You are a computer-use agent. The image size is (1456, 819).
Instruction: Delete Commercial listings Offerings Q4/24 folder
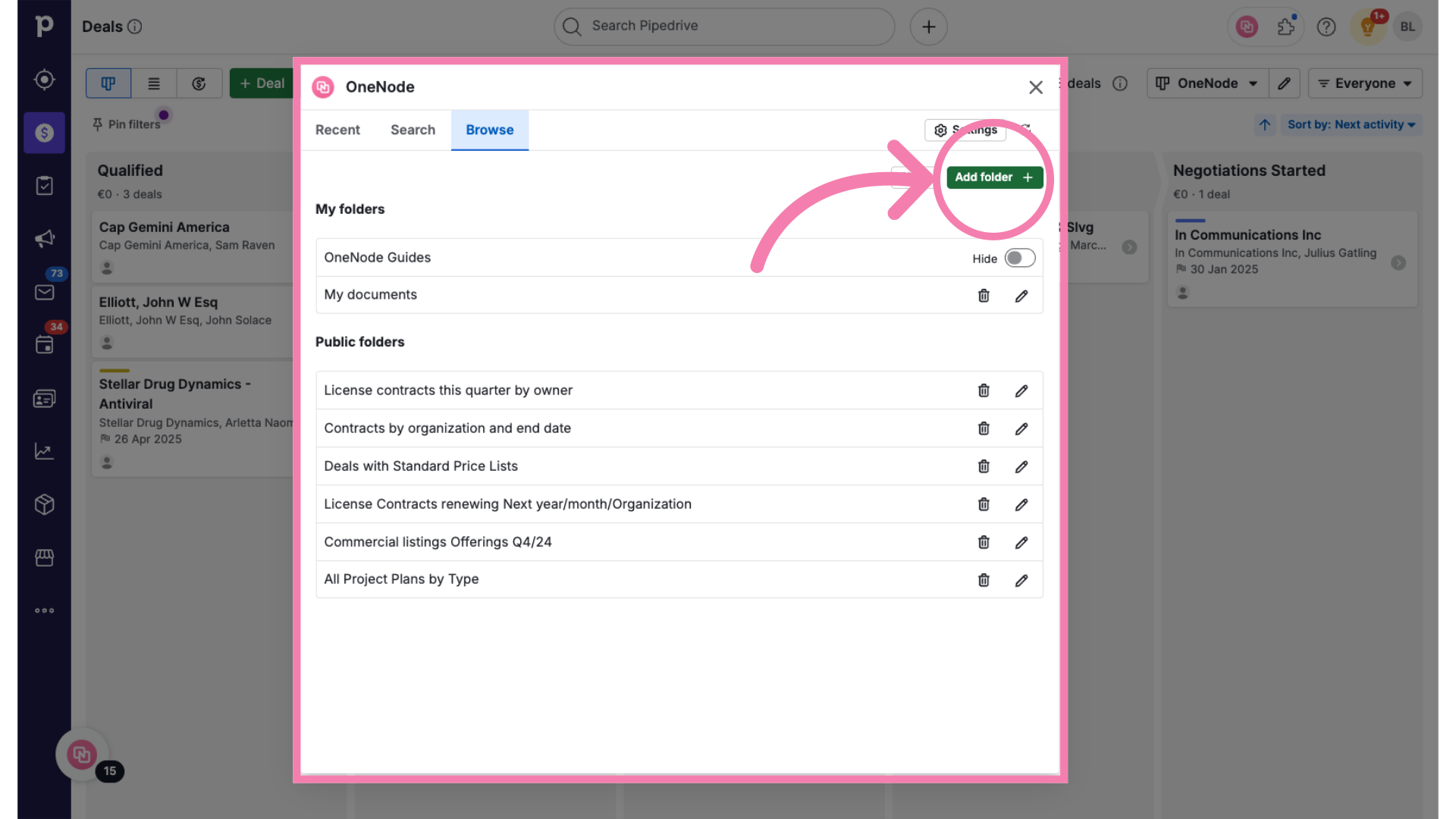tap(984, 542)
